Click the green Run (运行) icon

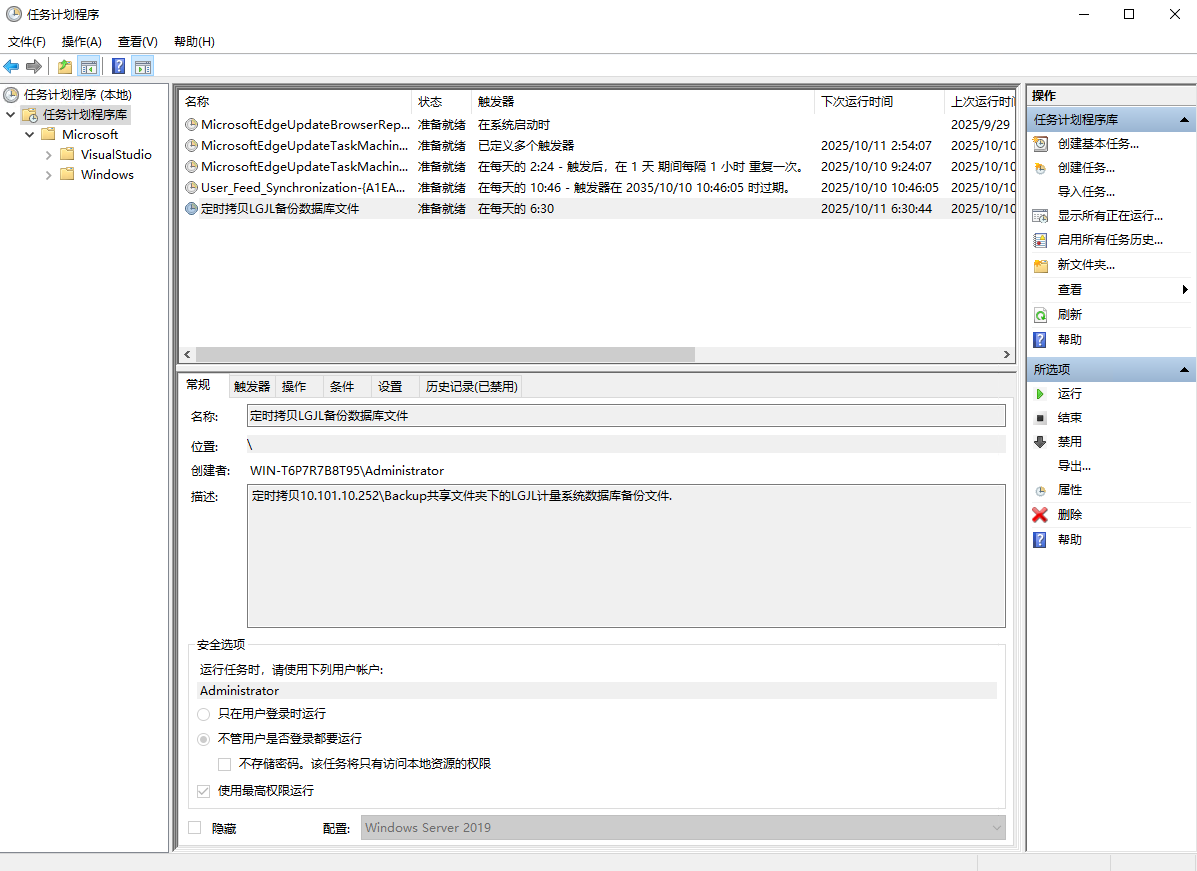(x=1040, y=394)
